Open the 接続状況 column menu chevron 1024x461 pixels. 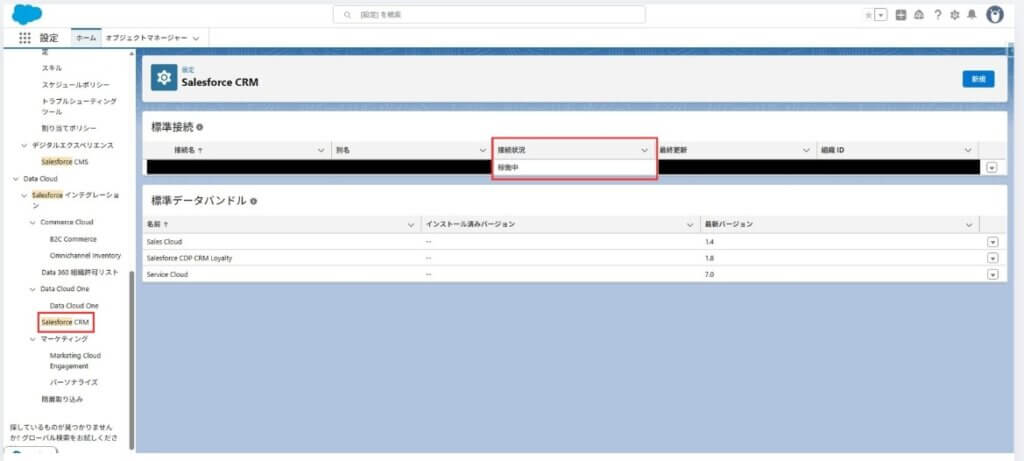645,150
